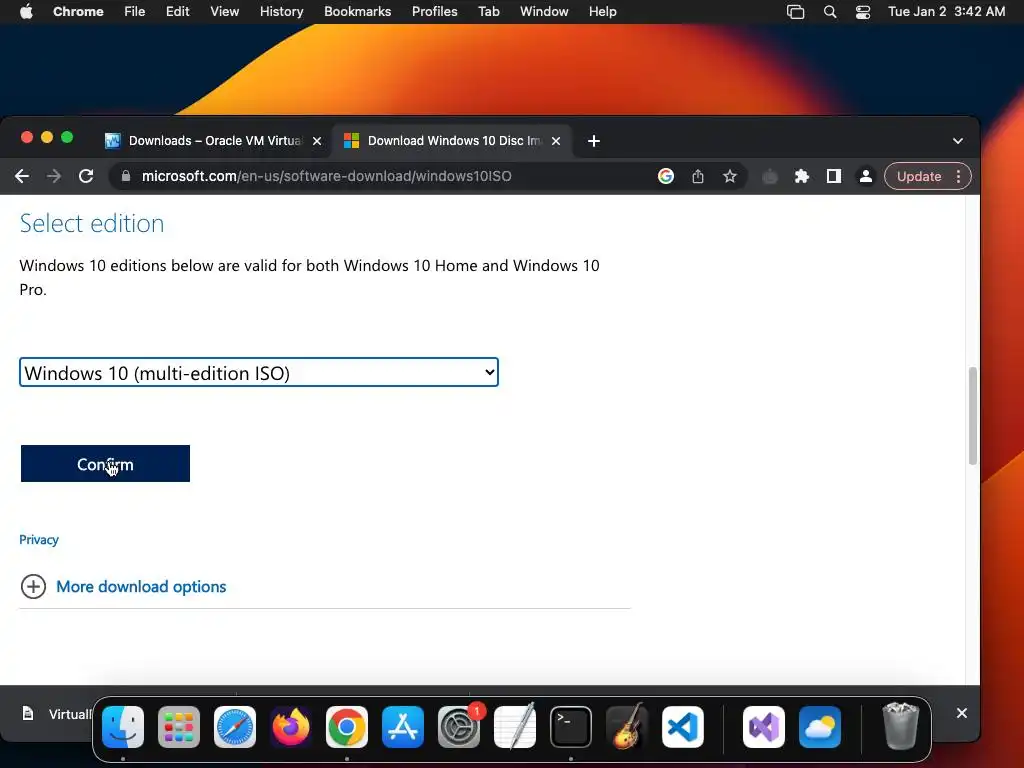Open the Windows 10 multi-edition ISO dropdown
The width and height of the screenshot is (1024, 768).
click(x=259, y=372)
